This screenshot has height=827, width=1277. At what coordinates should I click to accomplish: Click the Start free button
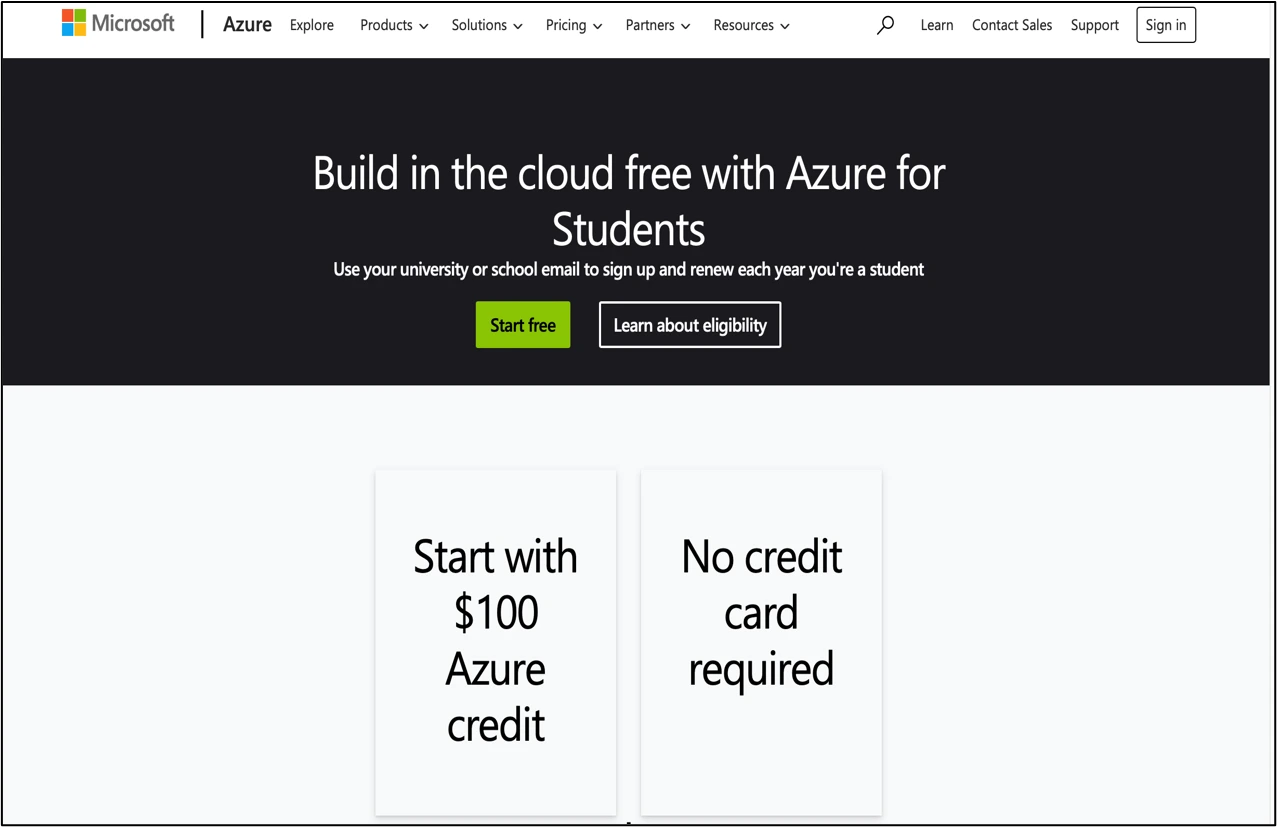click(x=522, y=324)
